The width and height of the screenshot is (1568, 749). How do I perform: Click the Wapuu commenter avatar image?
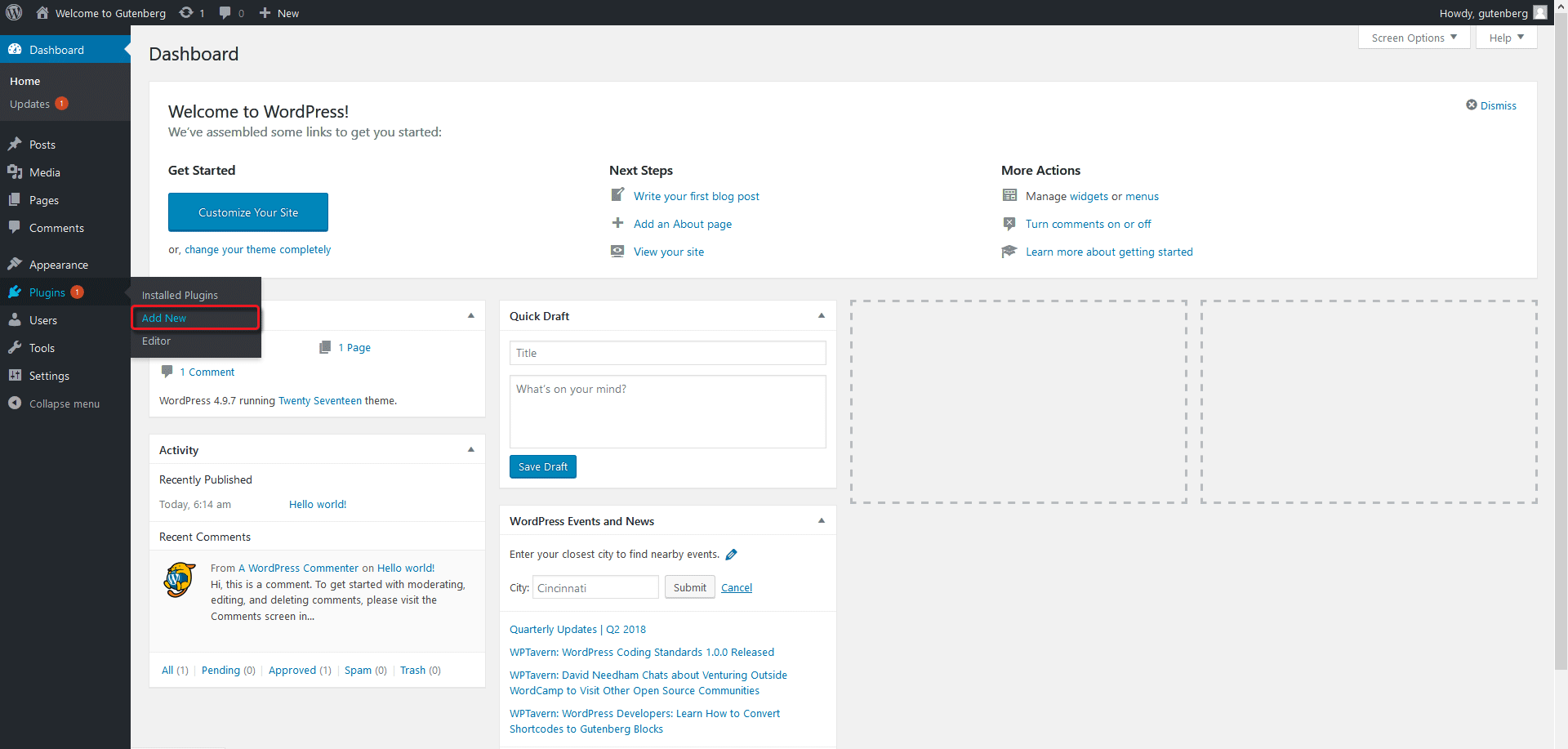point(180,580)
